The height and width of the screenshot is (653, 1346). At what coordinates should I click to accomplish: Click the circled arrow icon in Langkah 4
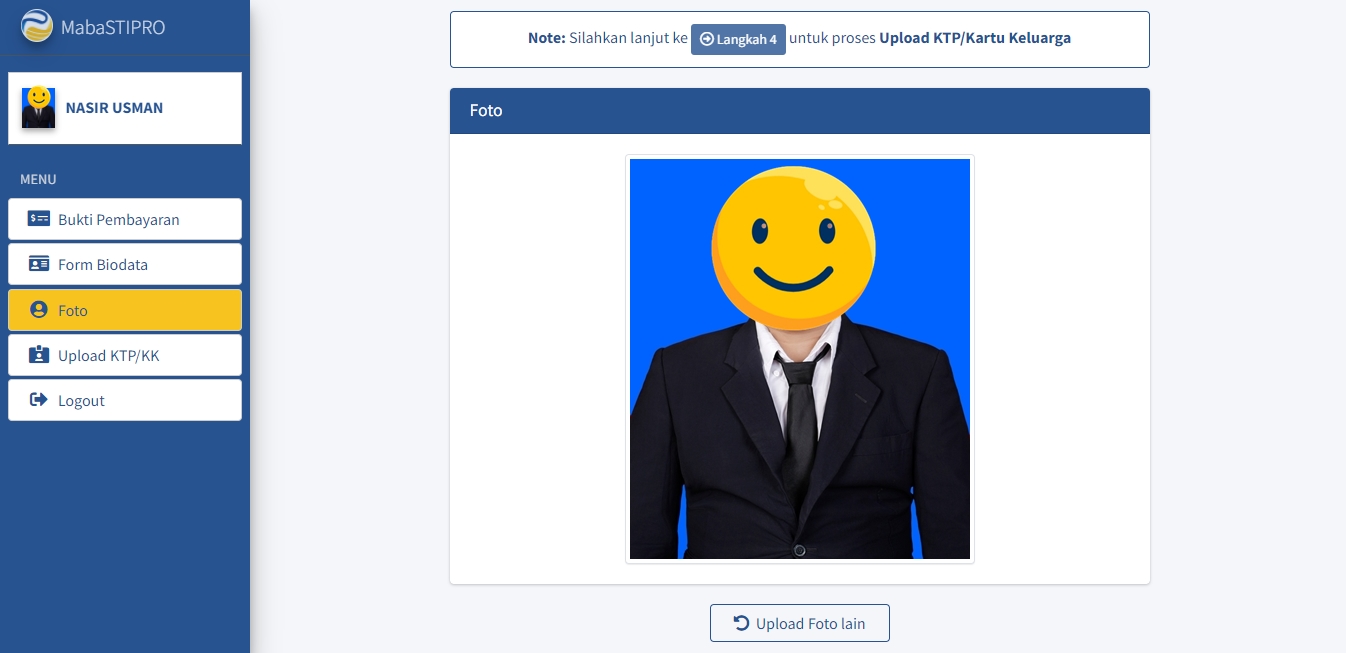(x=707, y=39)
